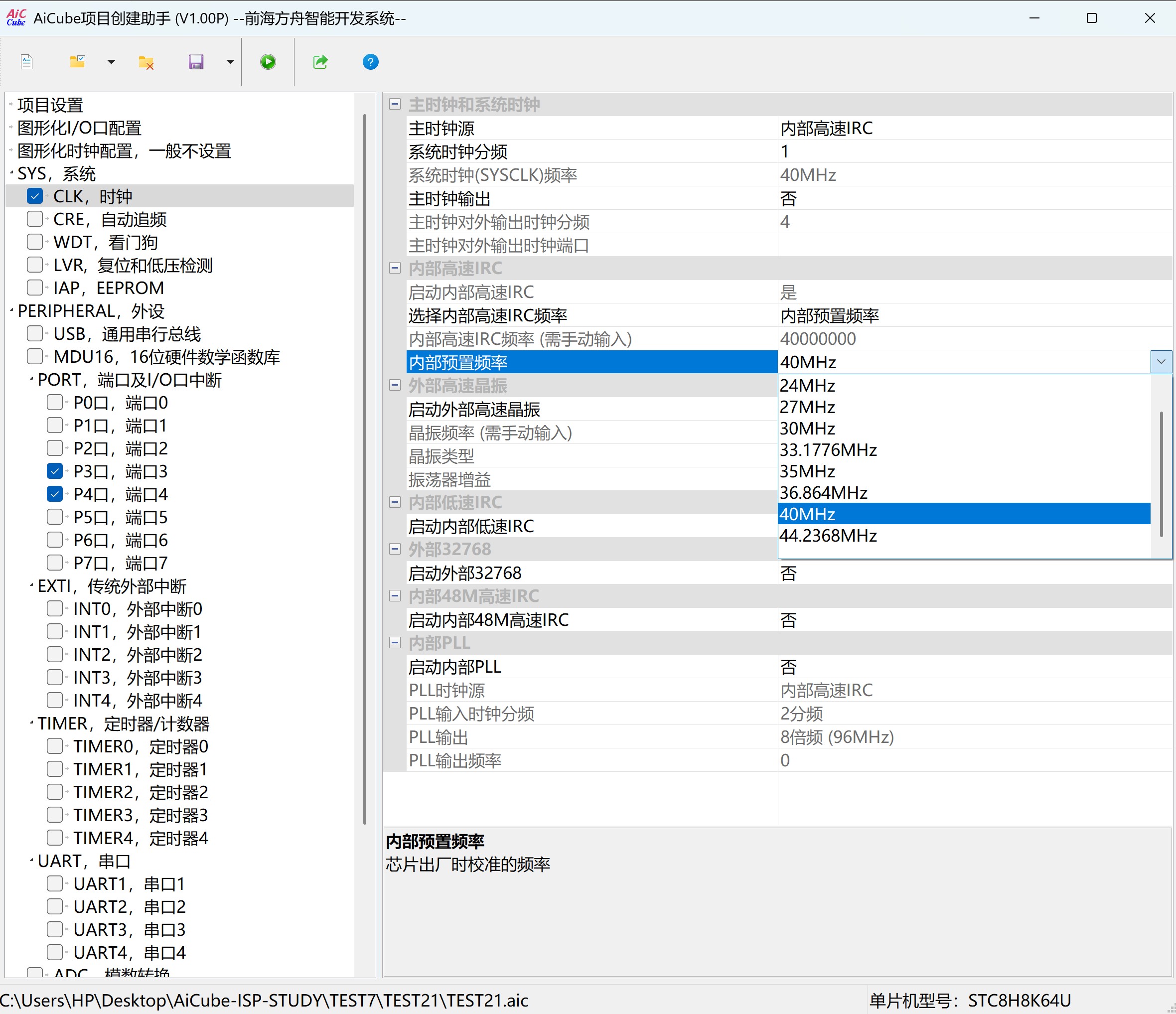The height and width of the screenshot is (1014, 1176).
Task: Click the left tree panel scrollbar
Action: pyautogui.click(x=364, y=469)
